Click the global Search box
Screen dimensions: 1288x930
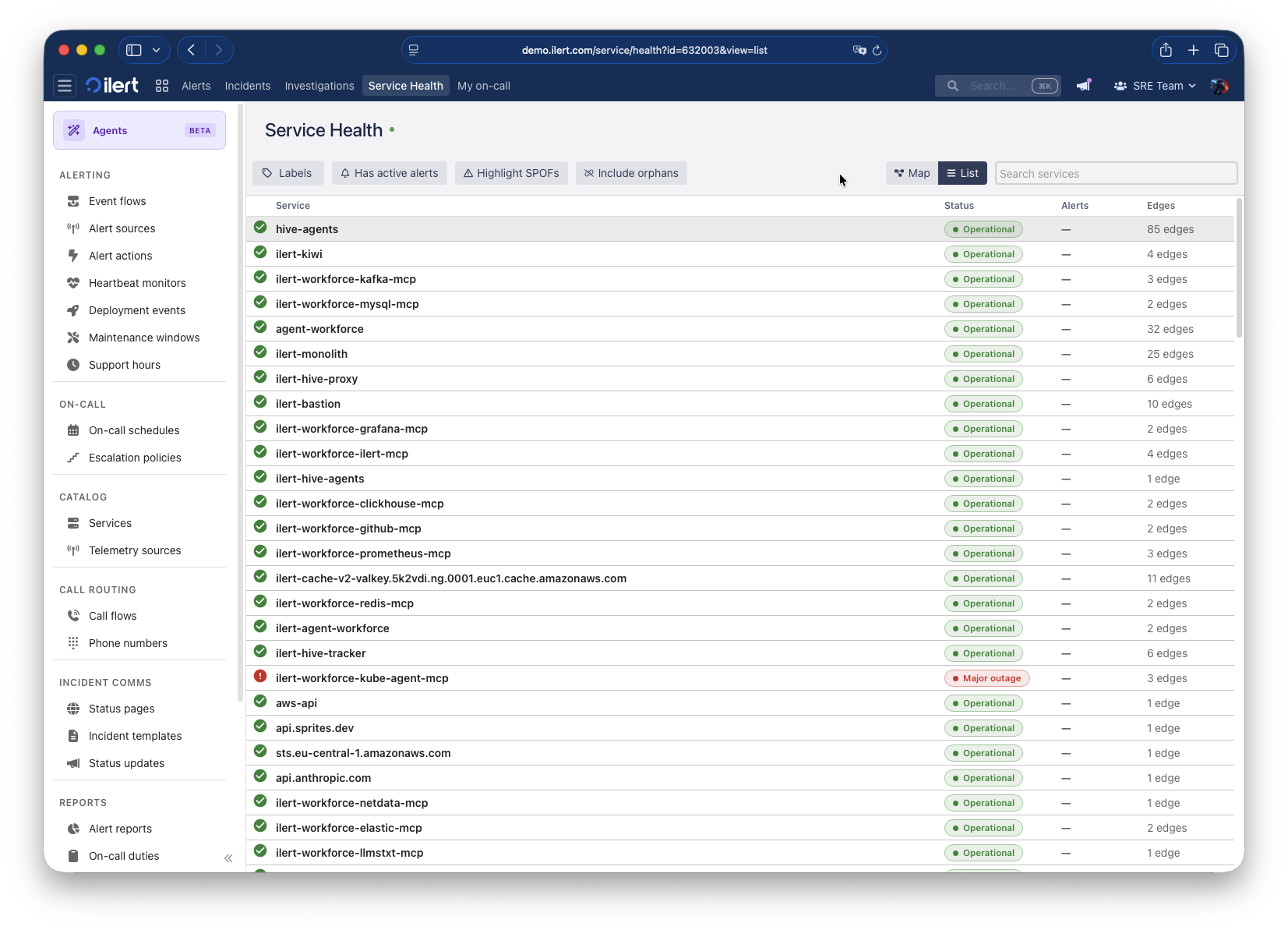(x=998, y=86)
